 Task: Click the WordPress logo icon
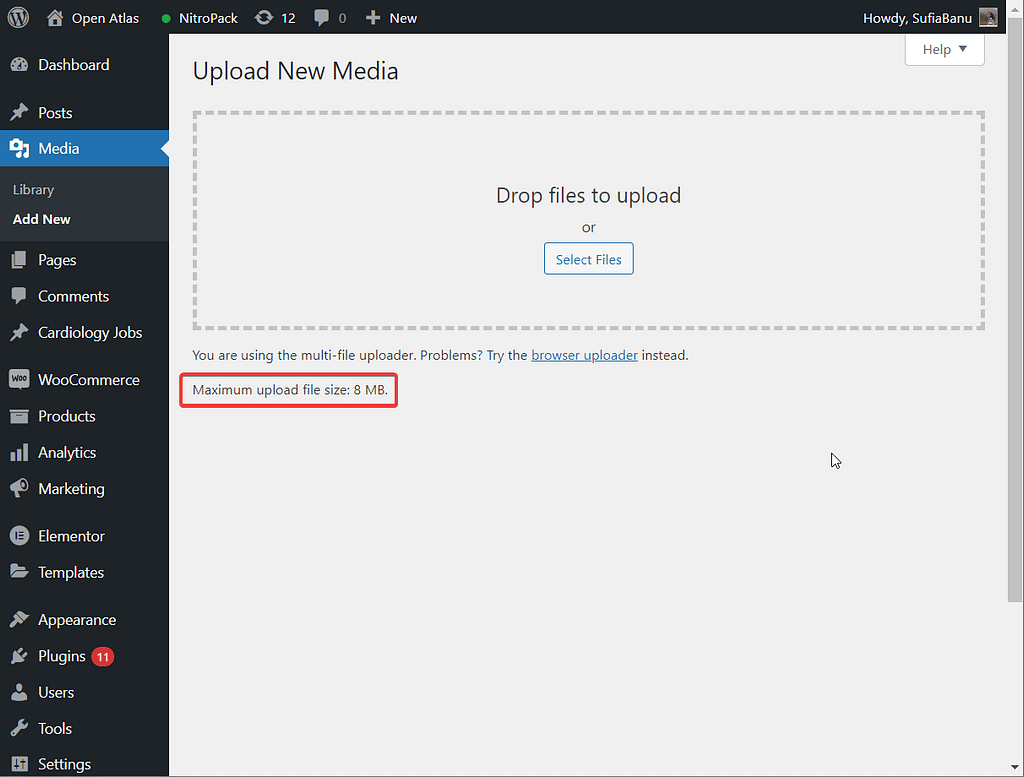click(18, 17)
